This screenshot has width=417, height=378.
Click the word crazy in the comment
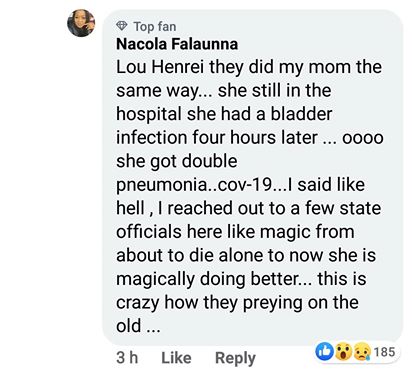(137, 303)
